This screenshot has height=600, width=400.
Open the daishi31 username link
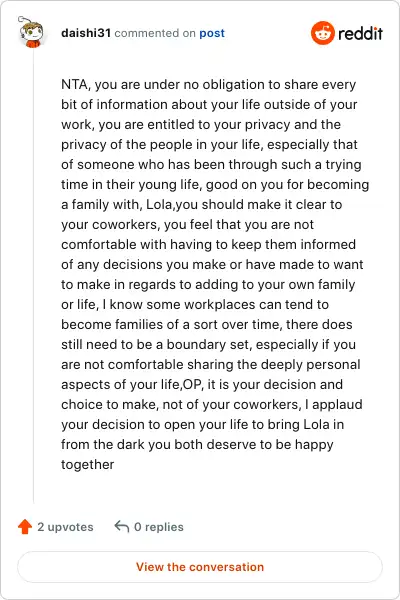(86, 33)
